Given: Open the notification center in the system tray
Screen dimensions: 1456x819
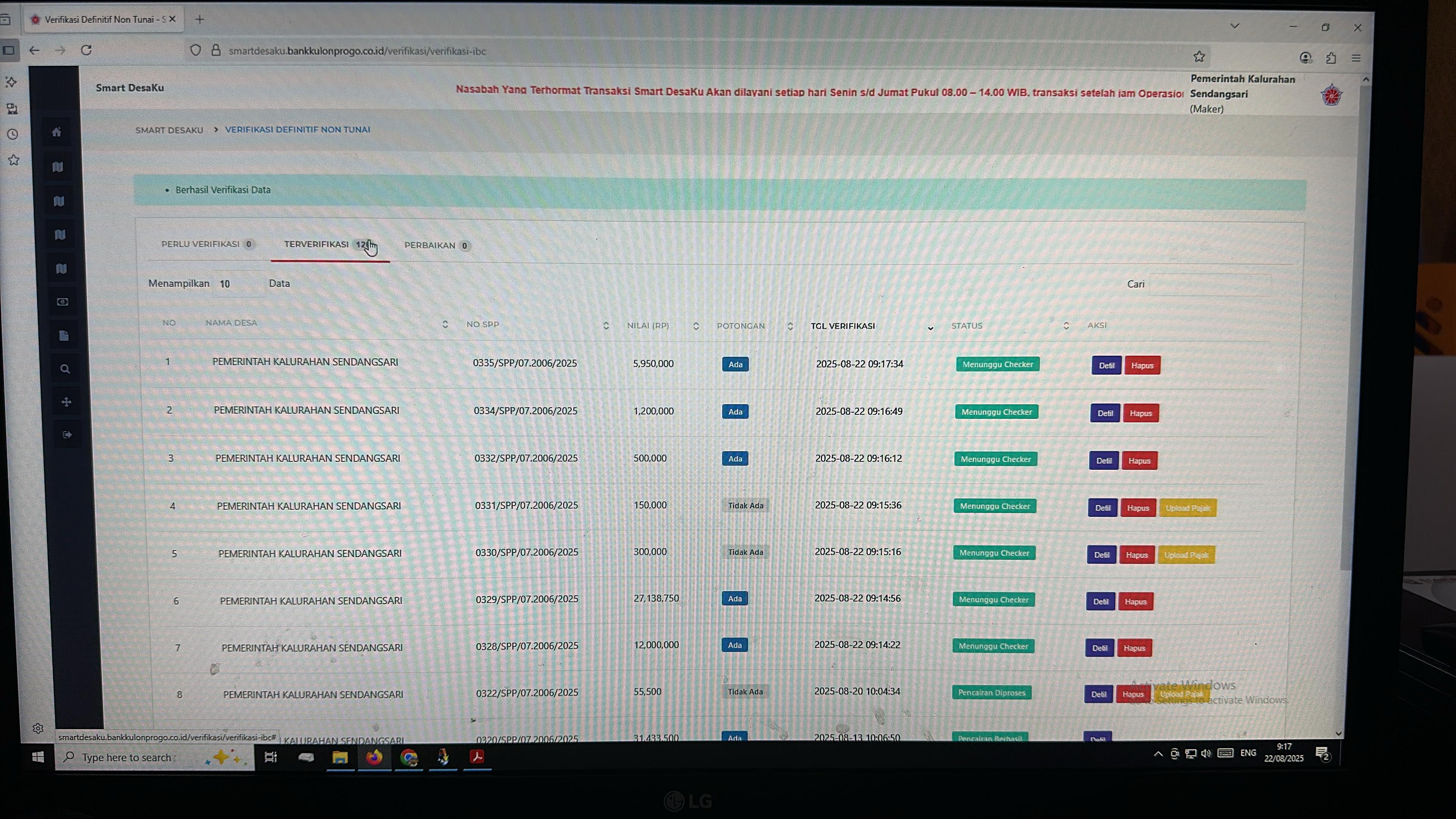Looking at the screenshot, I should [1323, 753].
